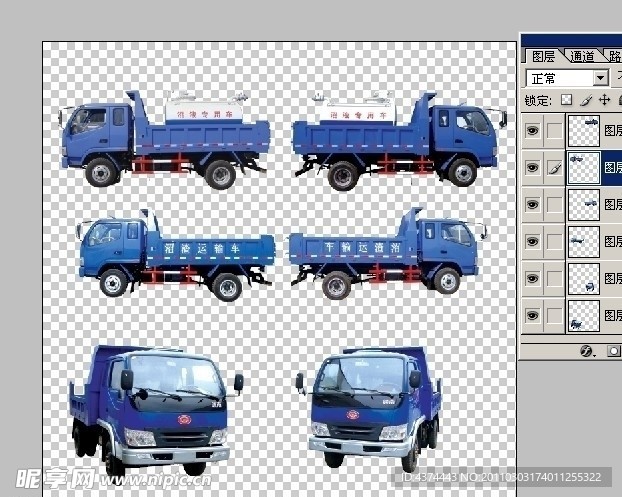Image resolution: width=622 pixels, height=497 pixels.
Task: Toggle visibility of the selected second layer
Action: tap(532, 167)
